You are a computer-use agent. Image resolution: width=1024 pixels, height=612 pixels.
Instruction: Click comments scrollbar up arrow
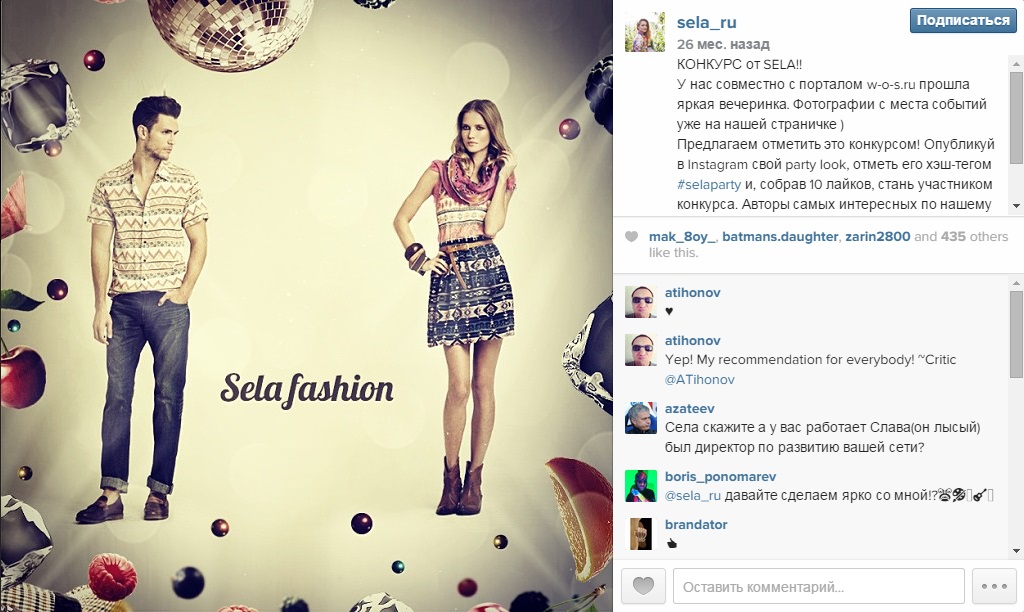[x=1016, y=283]
